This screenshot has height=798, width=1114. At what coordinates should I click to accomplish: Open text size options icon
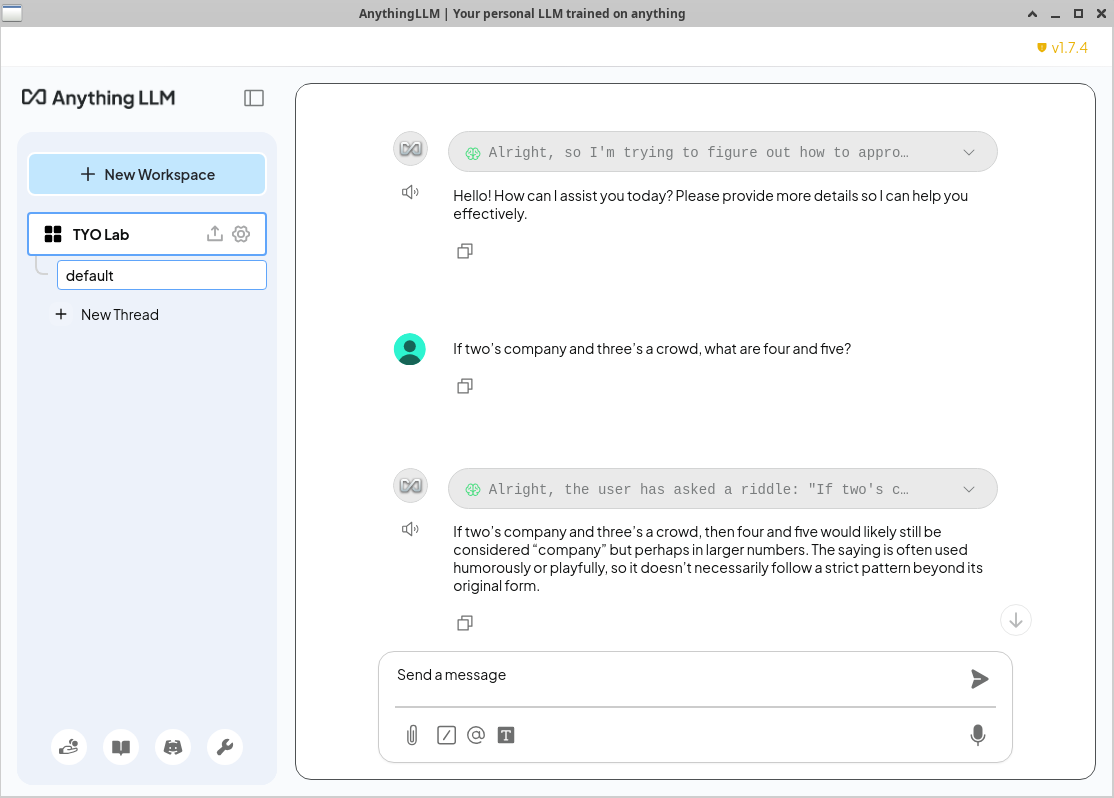(506, 735)
